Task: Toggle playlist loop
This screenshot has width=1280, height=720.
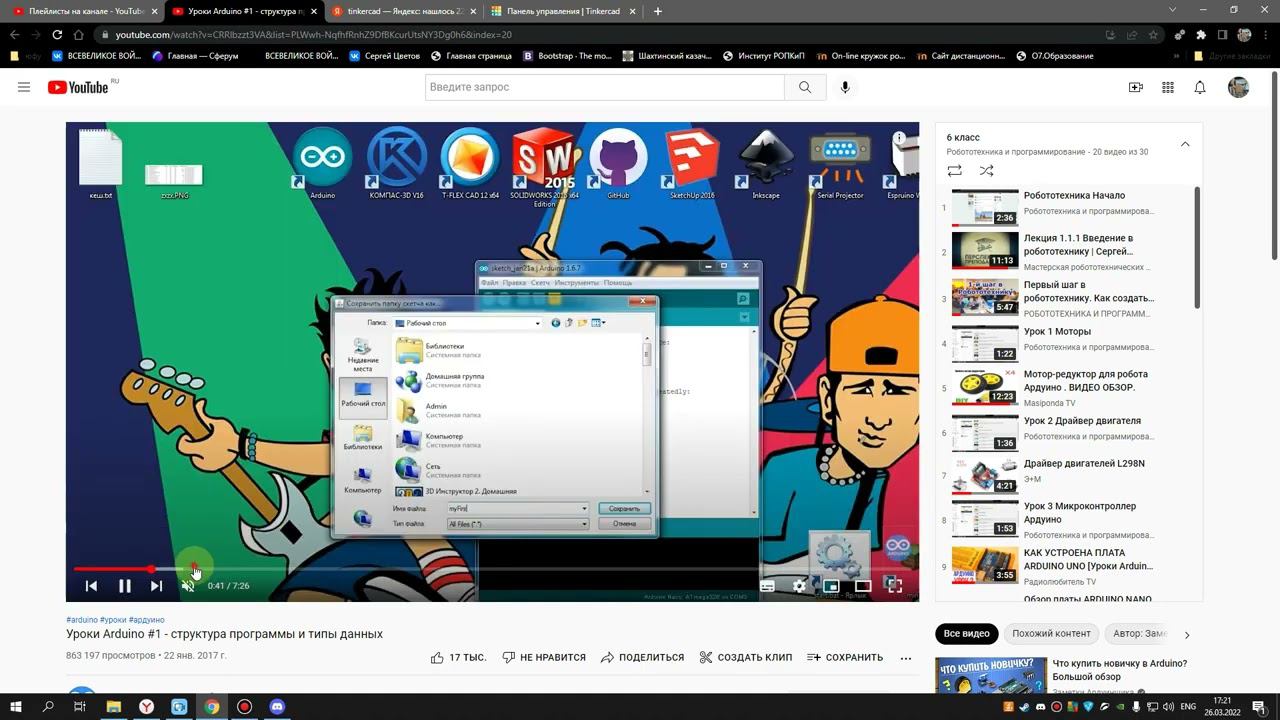Action: [x=955, y=171]
